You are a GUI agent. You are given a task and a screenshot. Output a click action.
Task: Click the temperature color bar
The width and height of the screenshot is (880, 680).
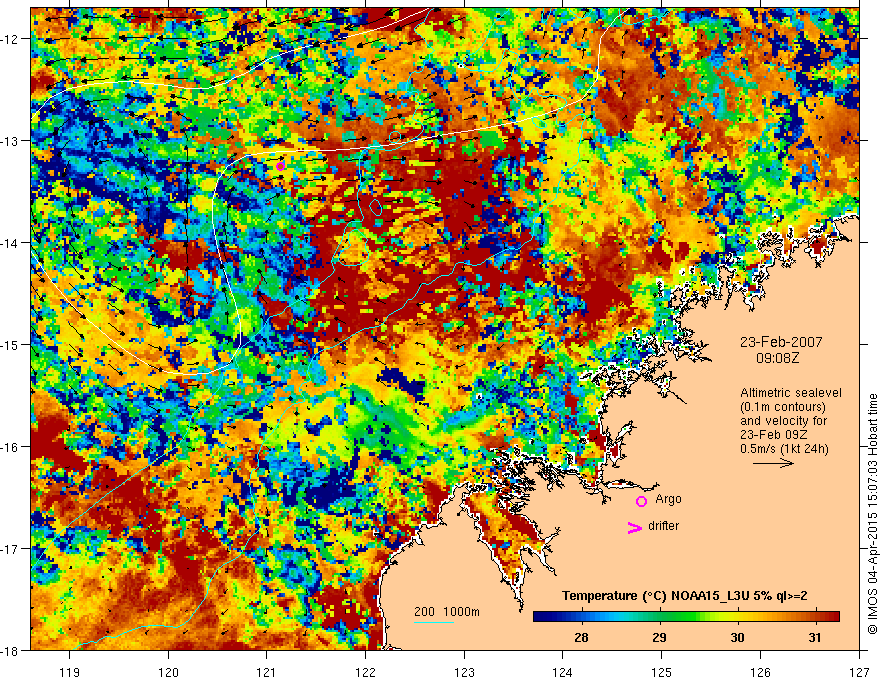pyautogui.click(x=686, y=616)
